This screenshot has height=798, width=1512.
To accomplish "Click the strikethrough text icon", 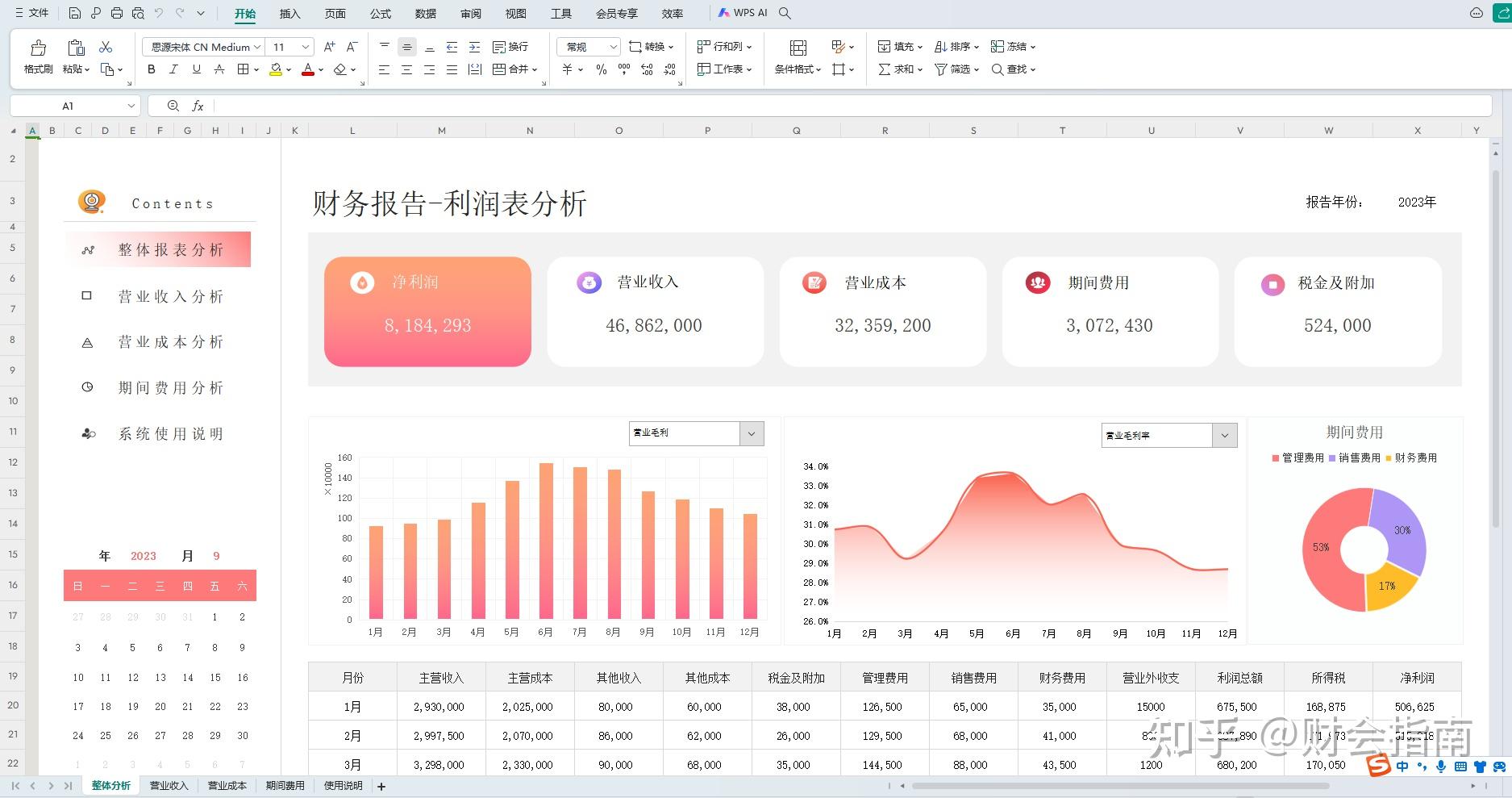I will click(x=219, y=69).
